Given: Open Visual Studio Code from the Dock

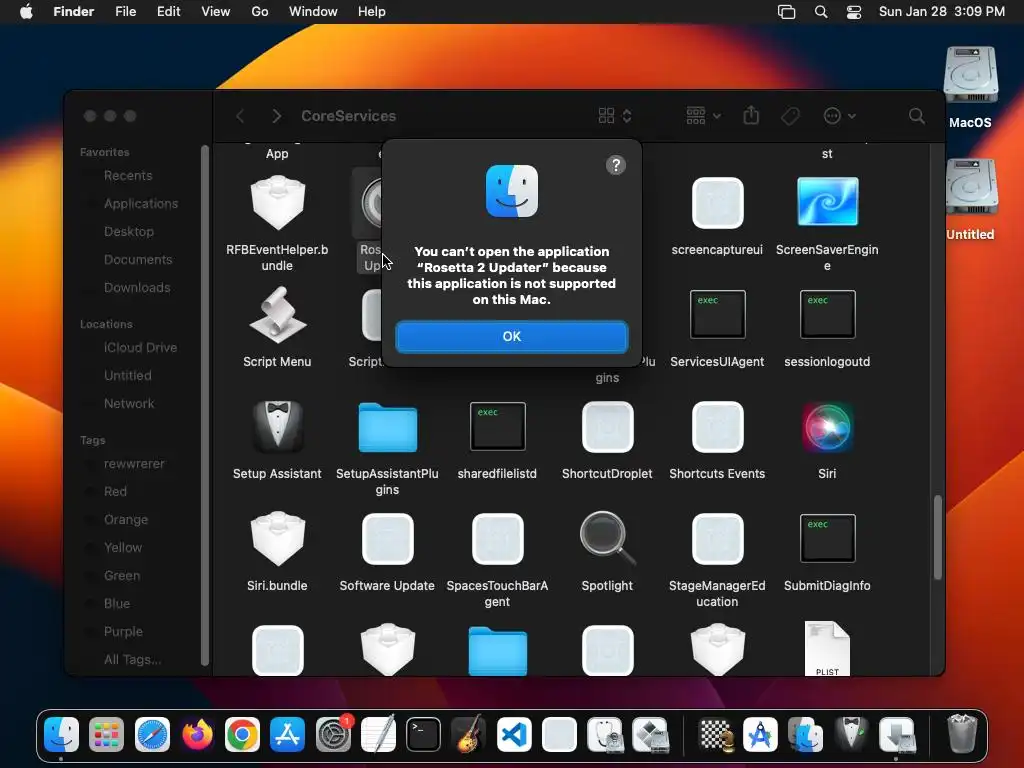Looking at the screenshot, I should pyautogui.click(x=514, y=735).
